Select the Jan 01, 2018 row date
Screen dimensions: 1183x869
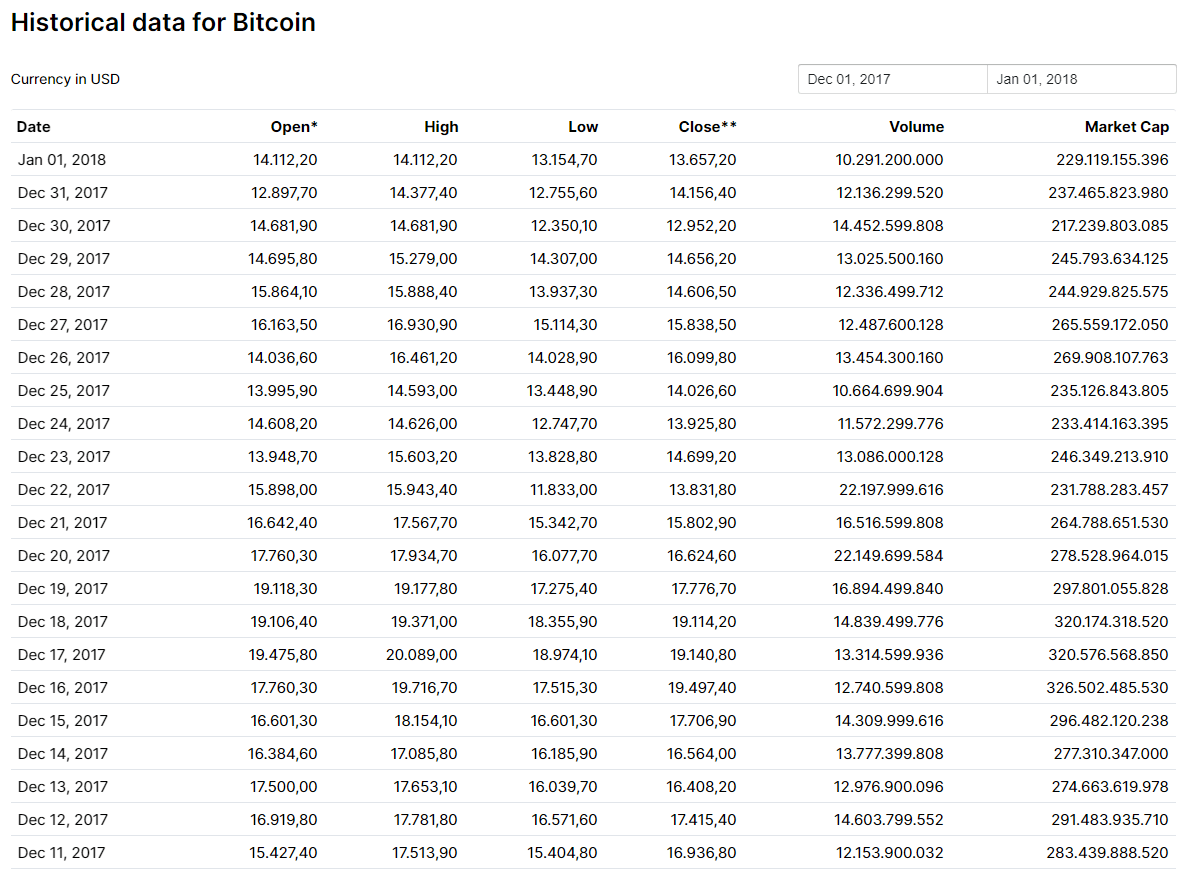62,160
